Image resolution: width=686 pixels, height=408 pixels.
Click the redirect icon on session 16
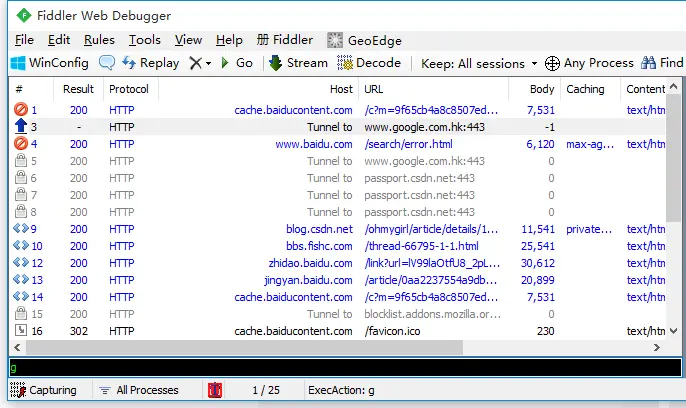click(21, 330)
